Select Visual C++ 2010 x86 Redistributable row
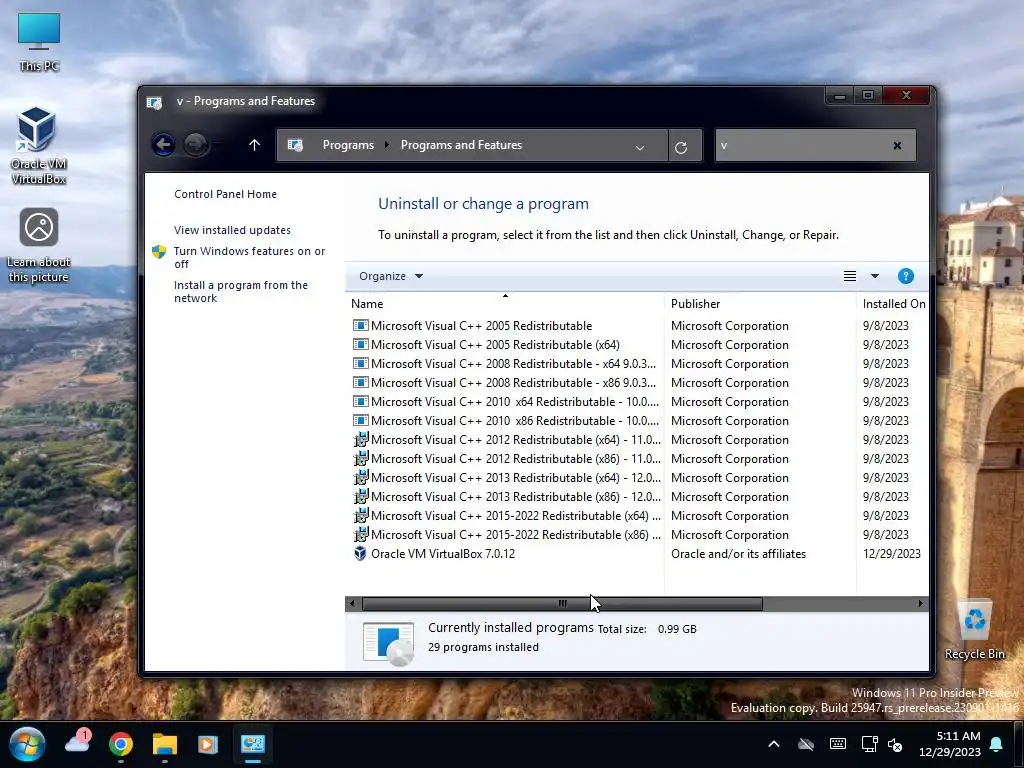Screen dimensions: 1024x768 (637, 420)
